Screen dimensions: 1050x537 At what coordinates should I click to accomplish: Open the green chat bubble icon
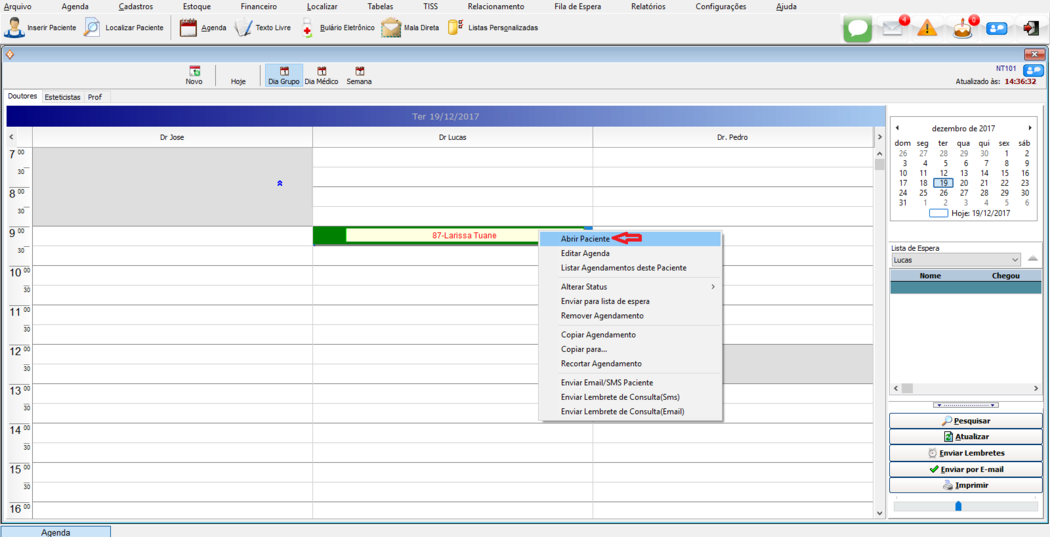click(857, 28)
